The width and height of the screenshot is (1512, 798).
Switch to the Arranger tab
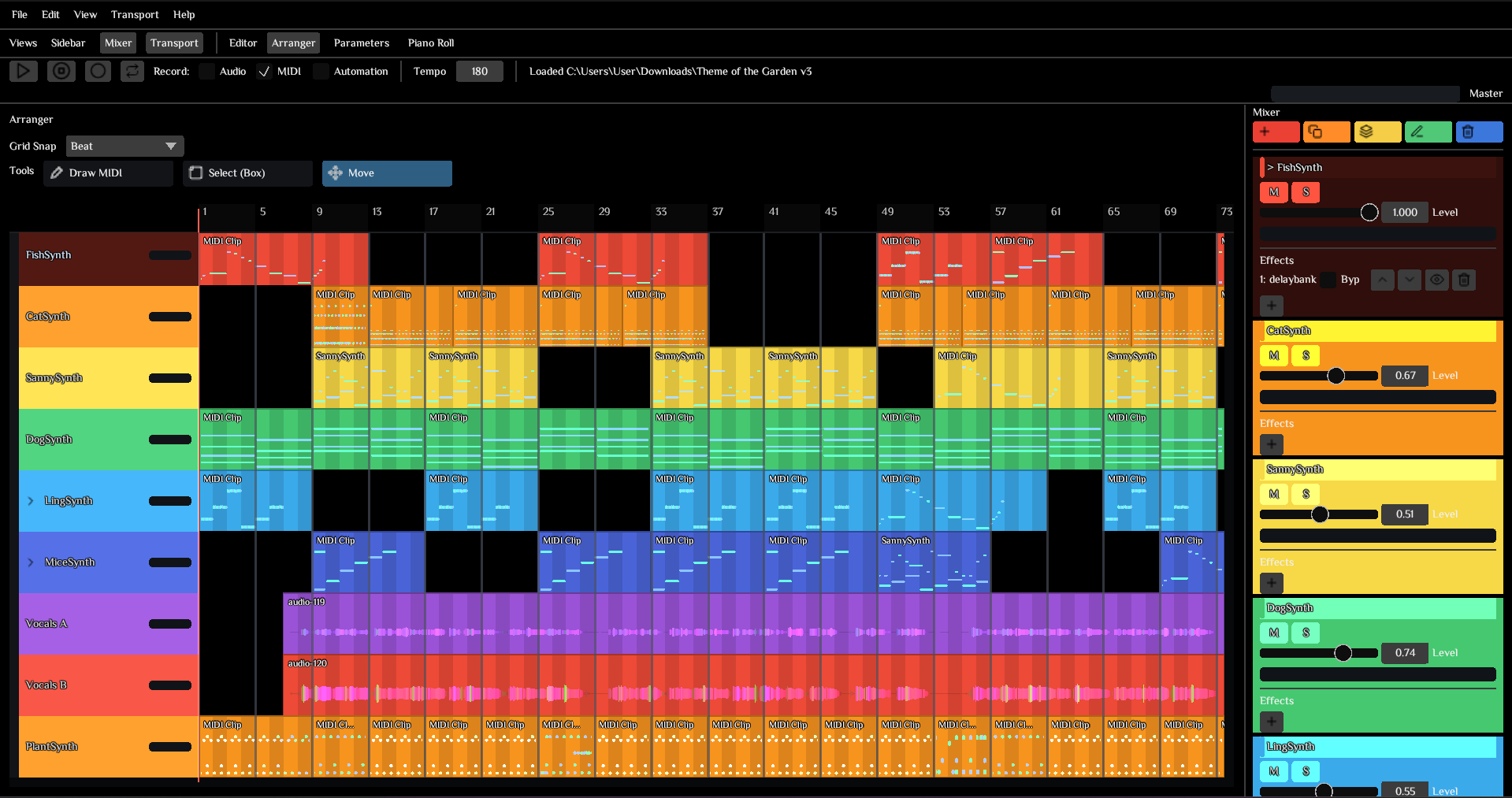pos(292,43)
